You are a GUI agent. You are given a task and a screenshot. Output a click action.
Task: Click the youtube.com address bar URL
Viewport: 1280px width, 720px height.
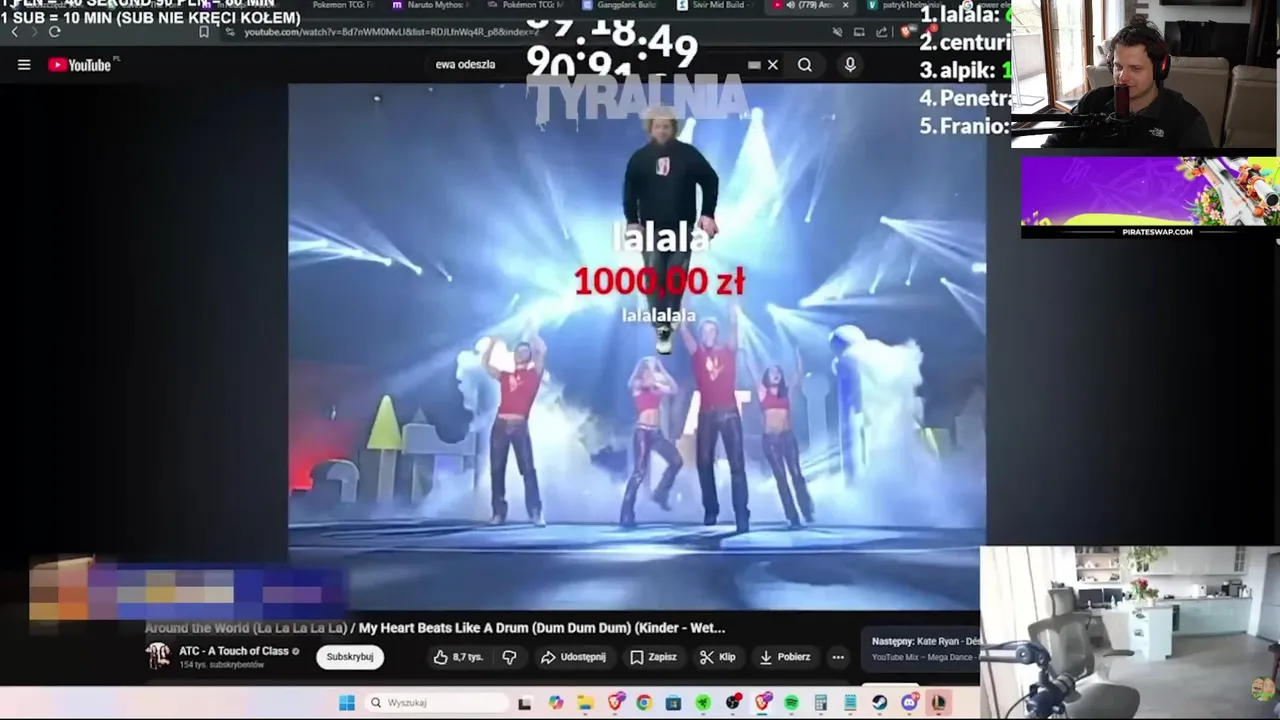pos(391,32)
